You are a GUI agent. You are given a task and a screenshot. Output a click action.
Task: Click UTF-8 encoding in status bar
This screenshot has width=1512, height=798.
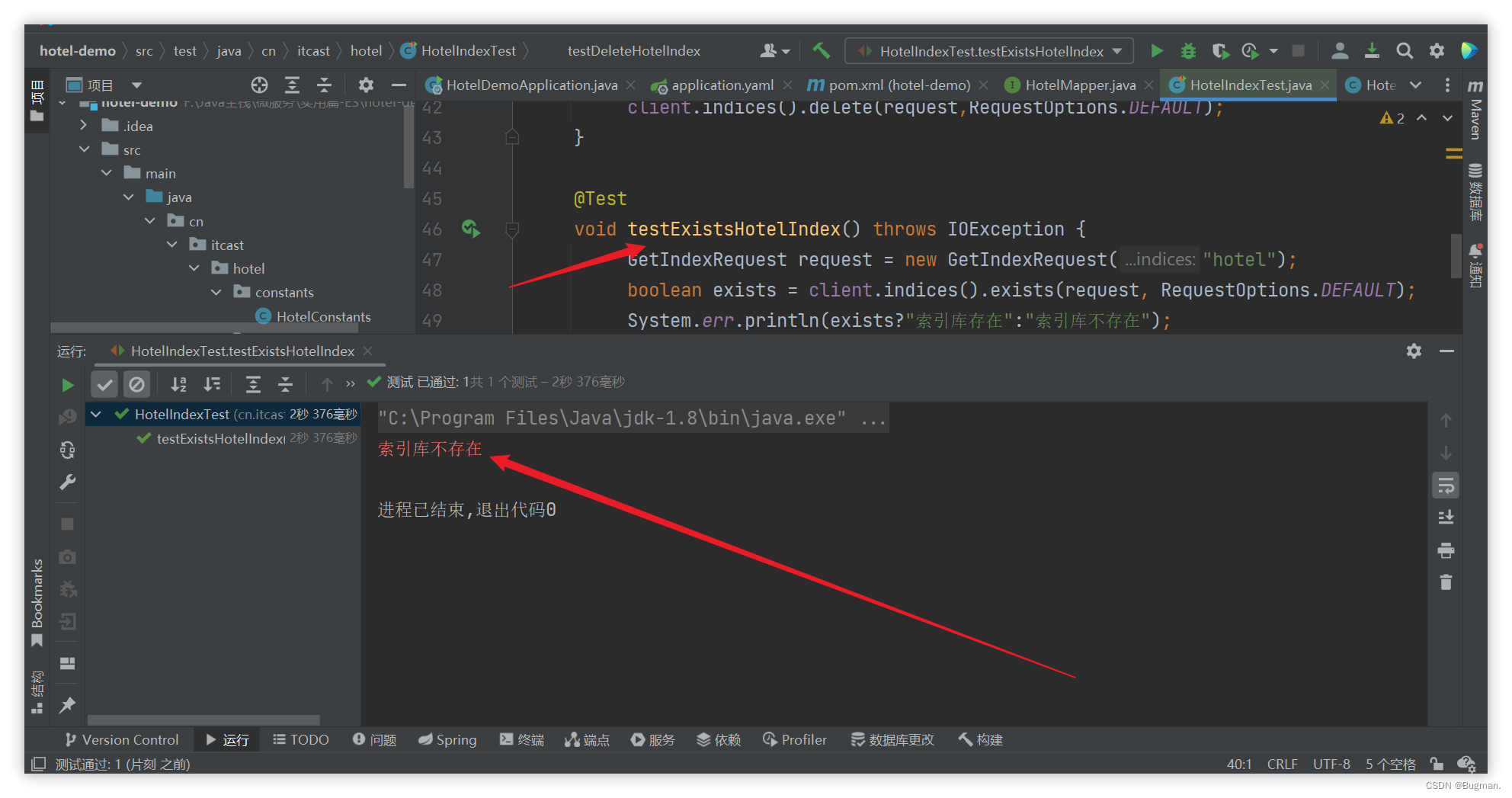(x=1331, y=764)
